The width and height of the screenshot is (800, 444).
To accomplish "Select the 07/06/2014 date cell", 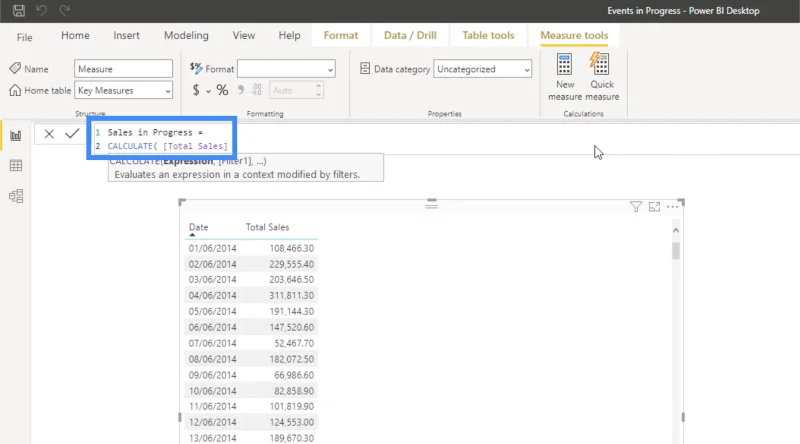I will 212,343.
